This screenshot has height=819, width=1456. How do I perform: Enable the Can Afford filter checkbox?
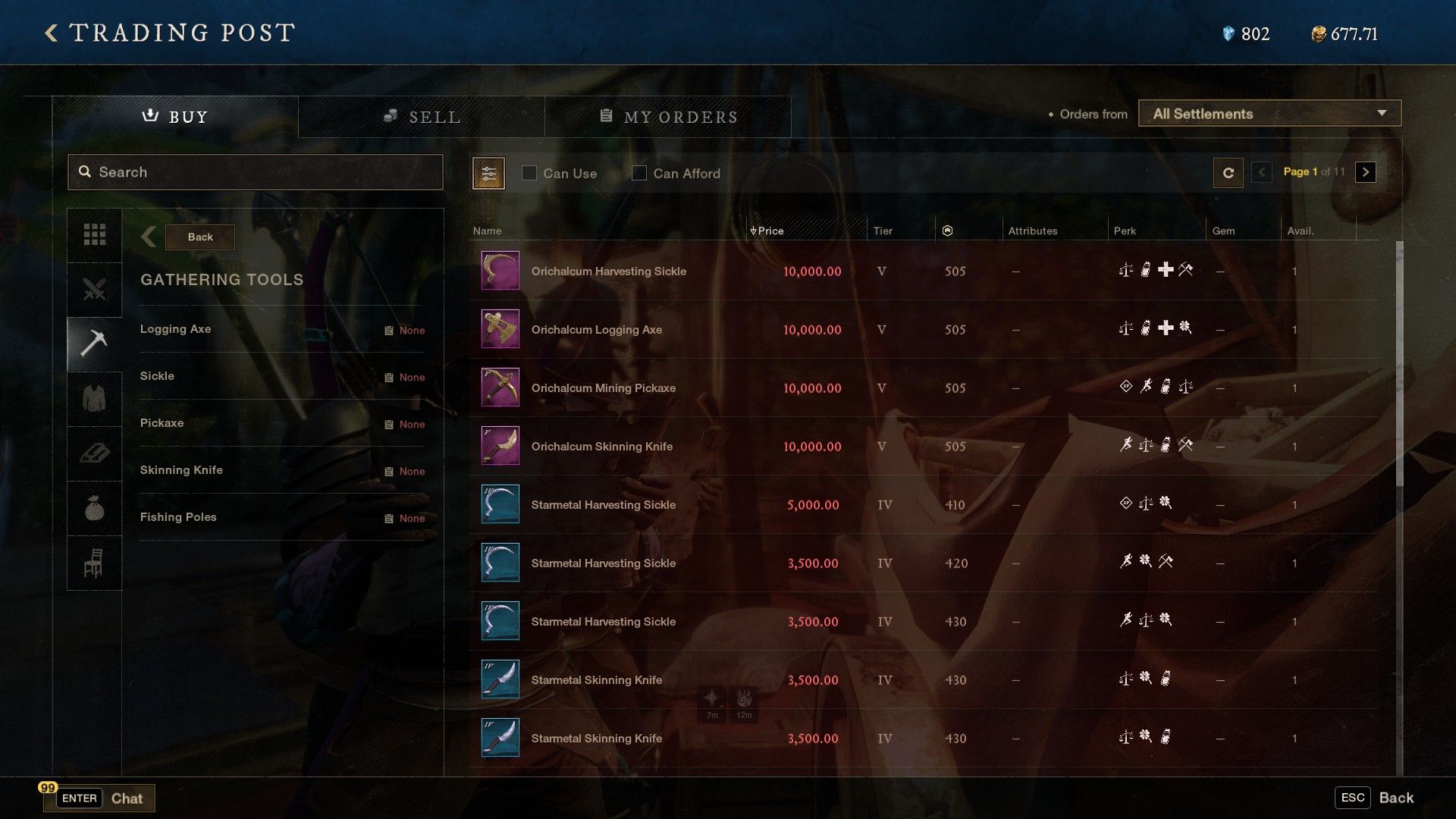pyautogui.click(x=639, y=173)
